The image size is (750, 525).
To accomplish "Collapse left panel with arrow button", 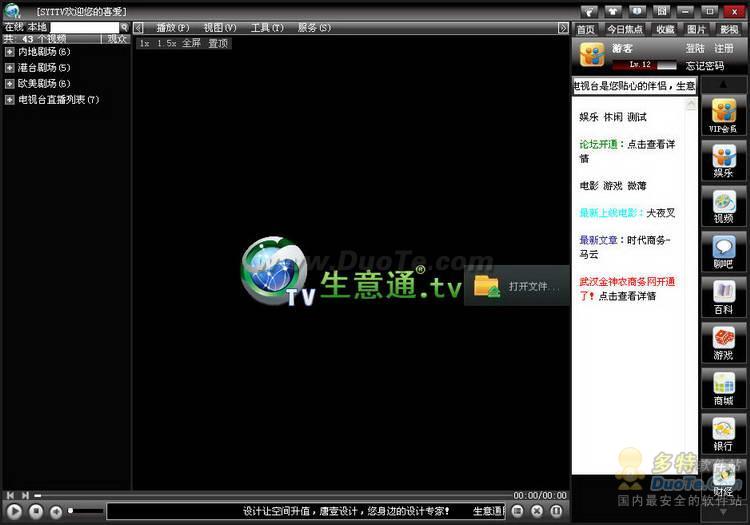I will (x=138, y=28).
